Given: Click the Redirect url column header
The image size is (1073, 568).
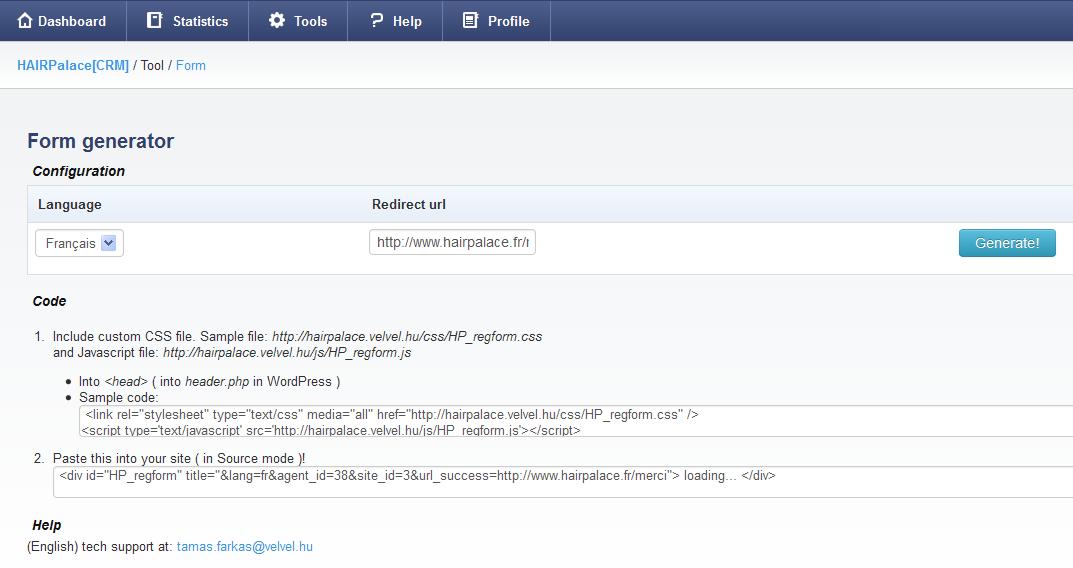Looking at the screenshot, I should [x=409, y=205].
